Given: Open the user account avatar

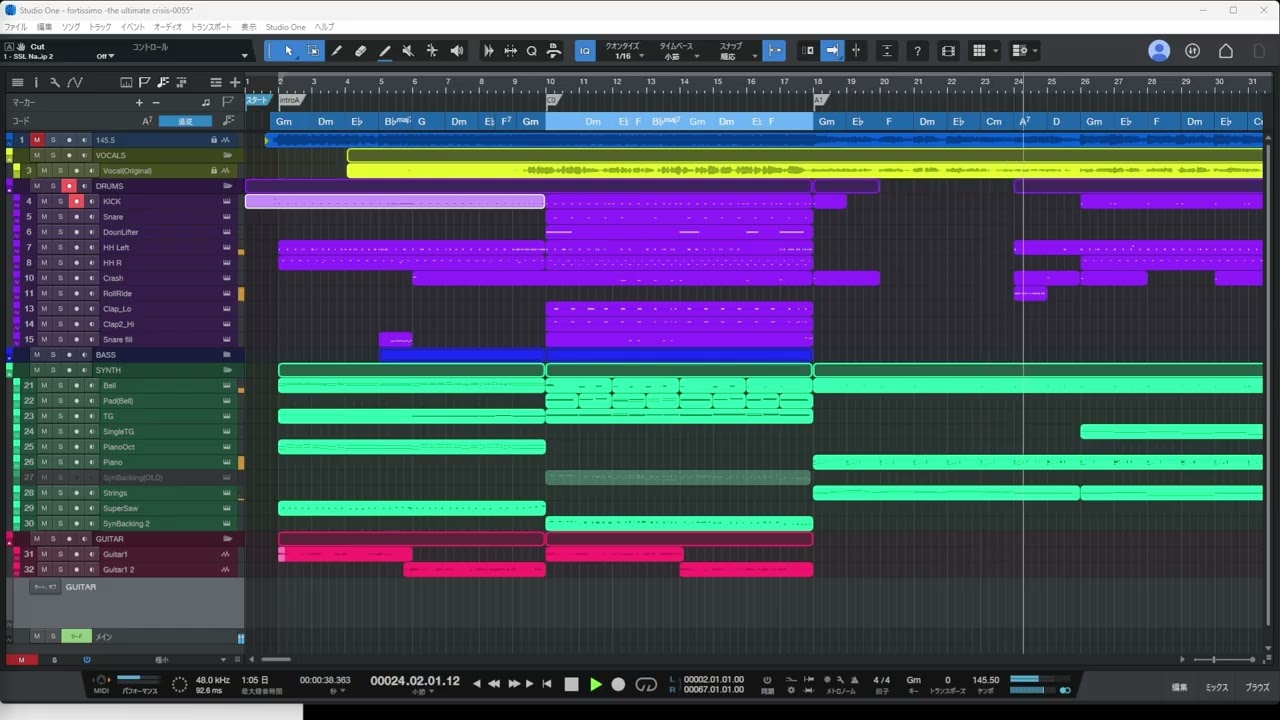Looking at the screenshot, I should click(1159, 51).
